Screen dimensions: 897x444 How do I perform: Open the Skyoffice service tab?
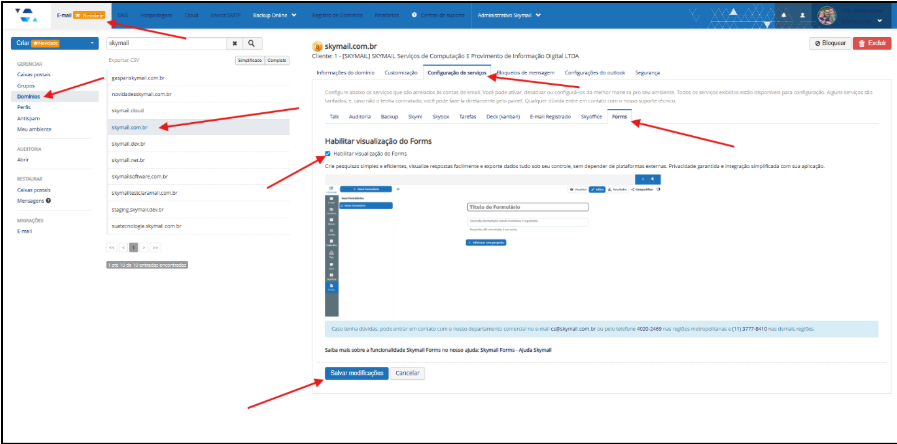[591, 116]
